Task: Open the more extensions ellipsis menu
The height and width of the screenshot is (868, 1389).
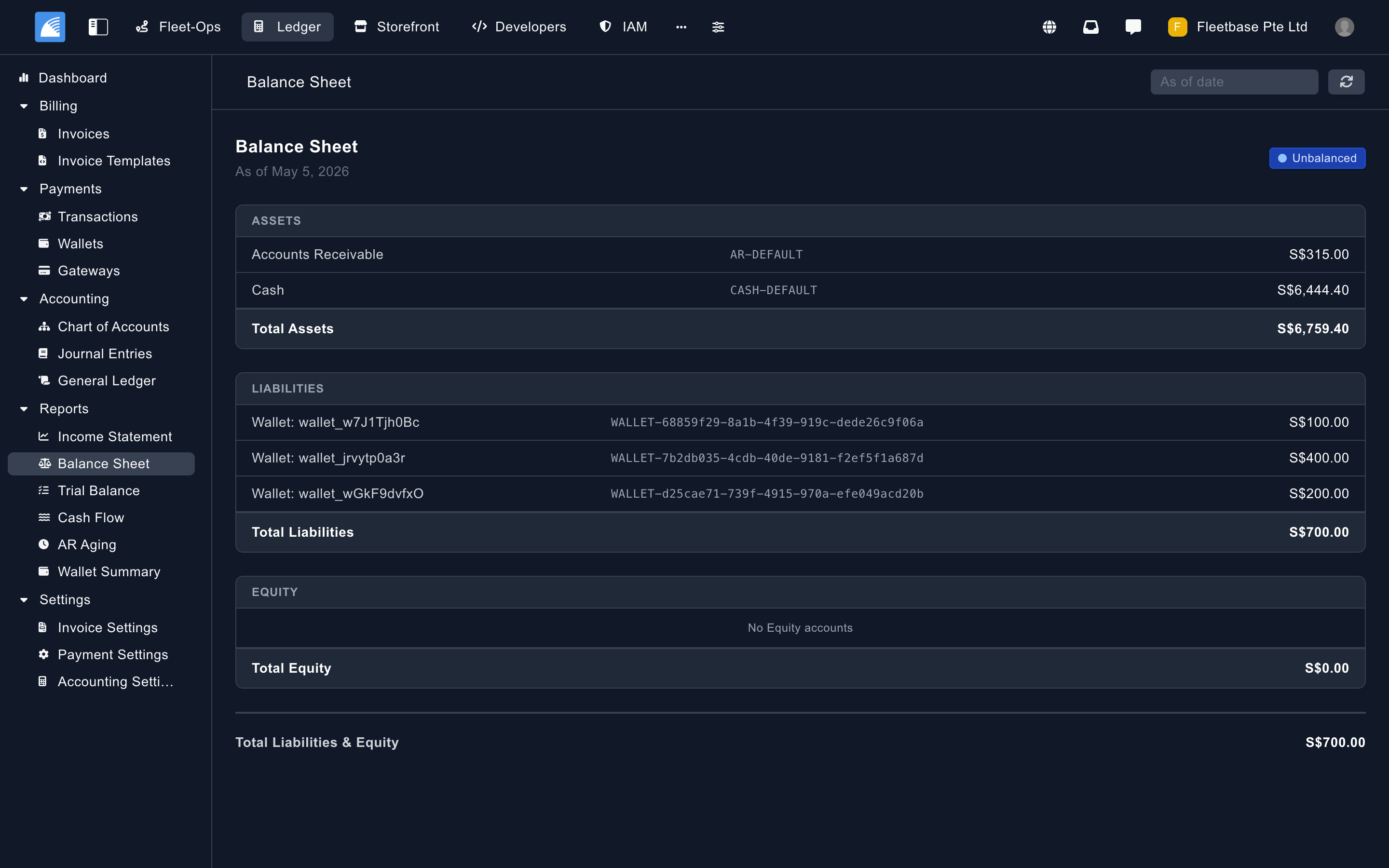Action: tap(681, 27)
